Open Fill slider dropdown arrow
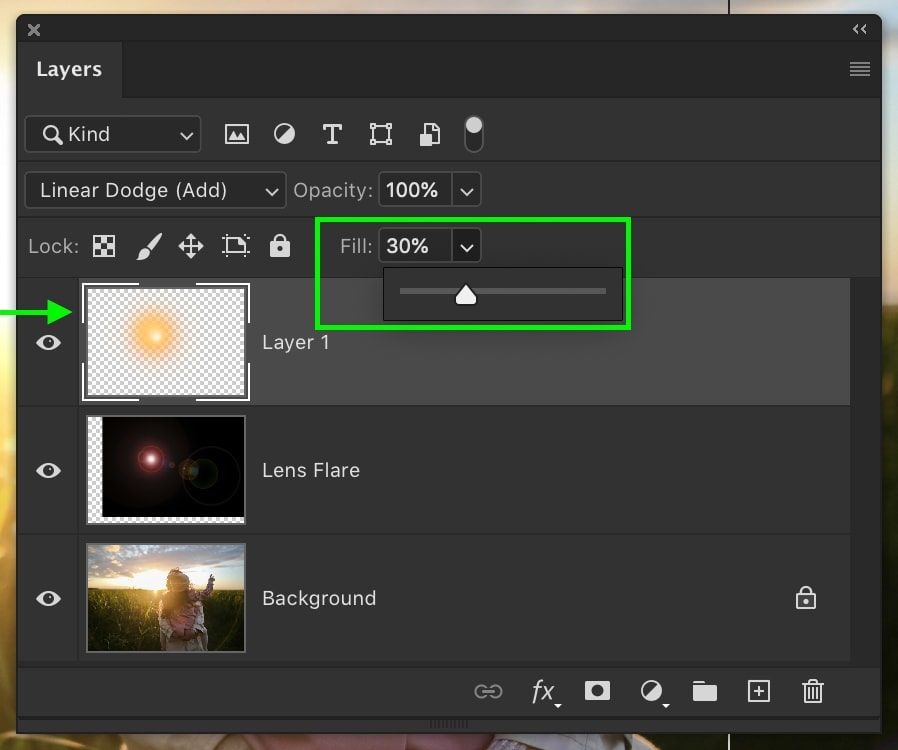 pos(466,246)
